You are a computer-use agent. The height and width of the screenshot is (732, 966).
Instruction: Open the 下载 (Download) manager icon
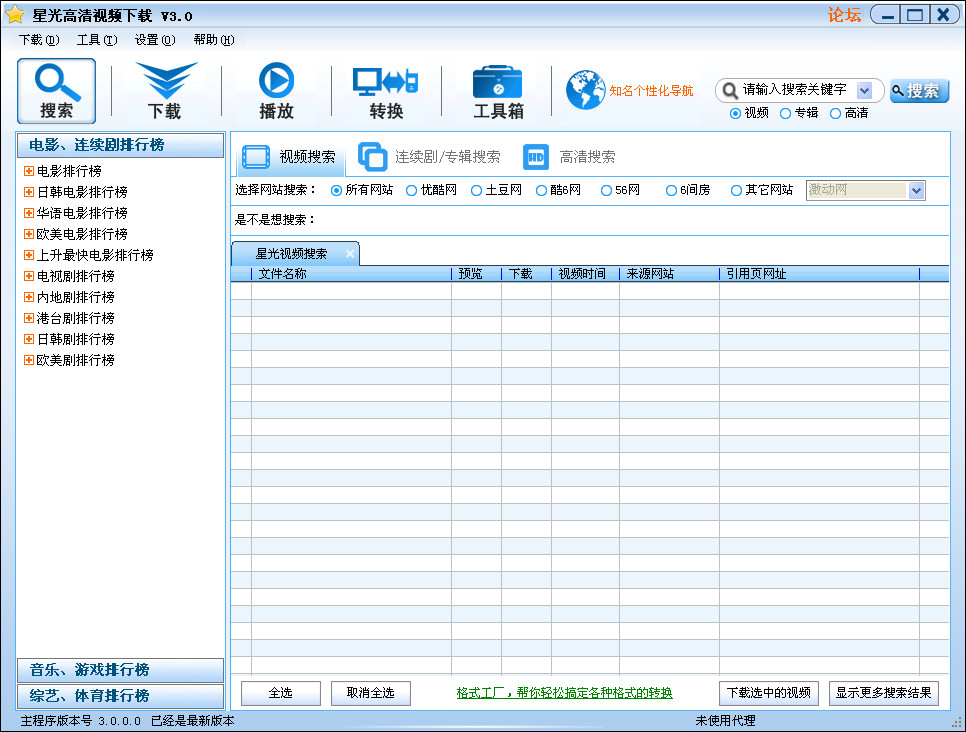(164, 90)
